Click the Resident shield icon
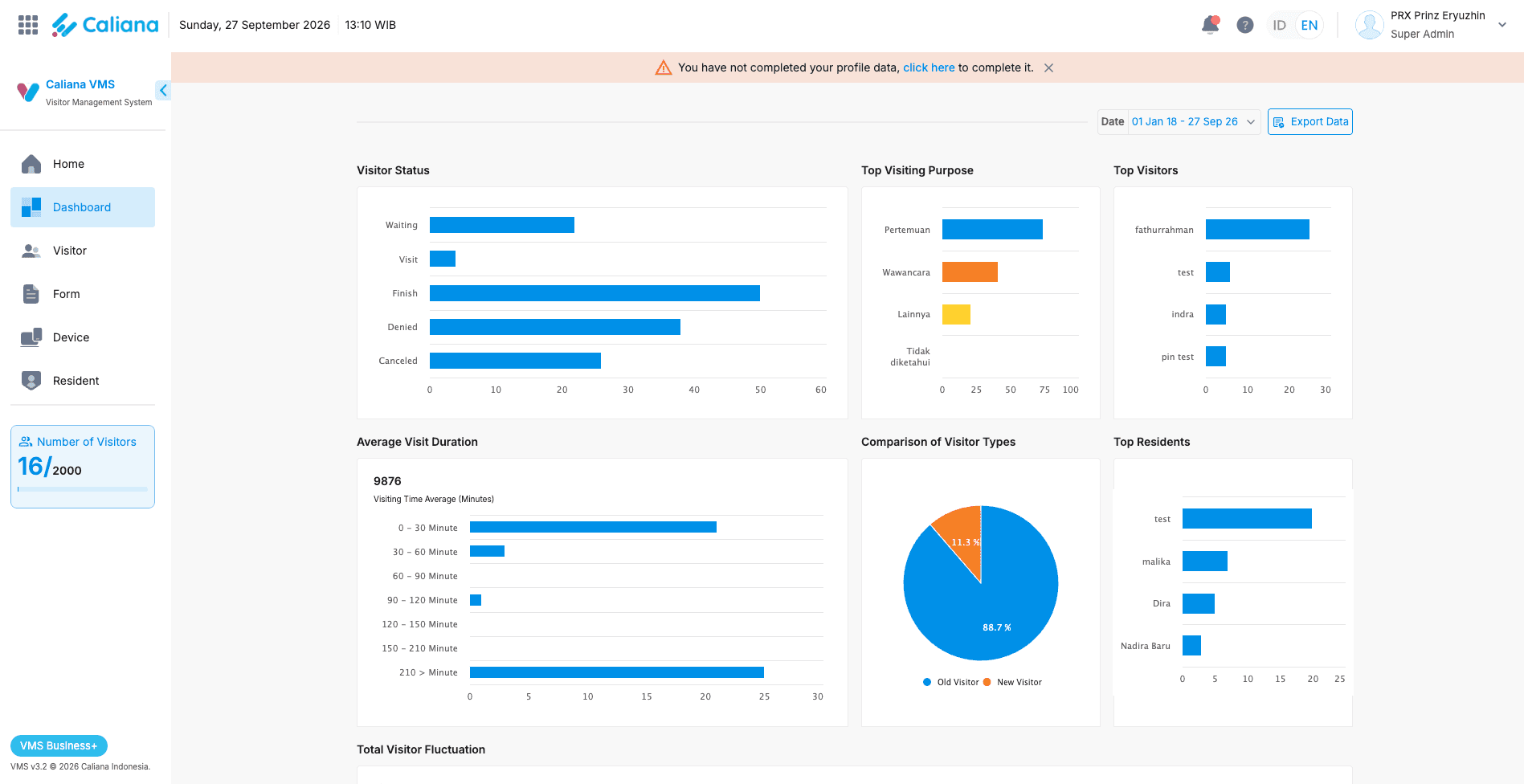This screenshot has height=784, width=1524. [x=31, y=381]
